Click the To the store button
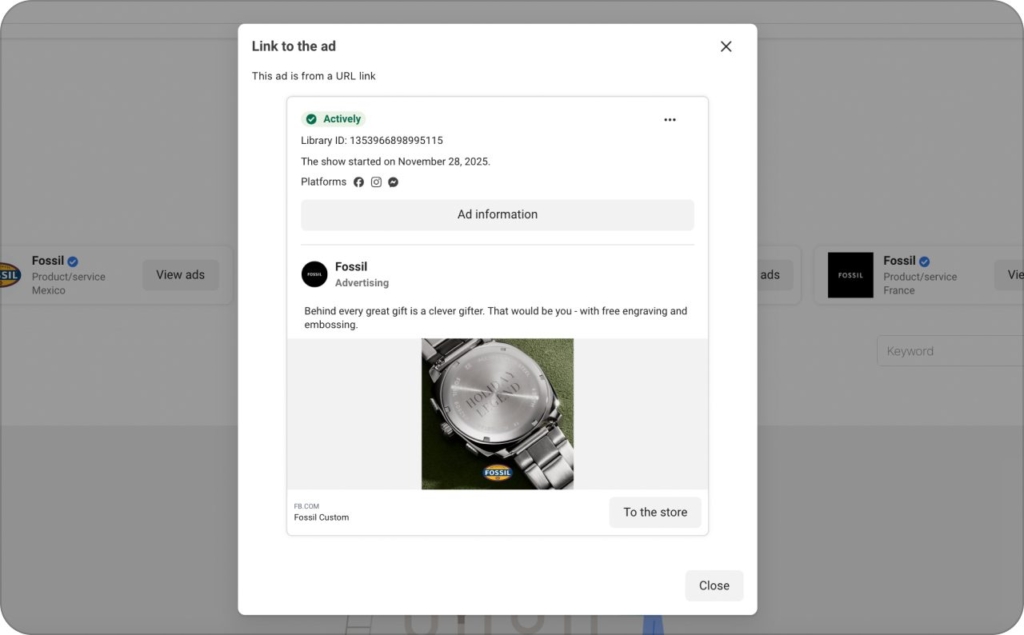This screenshot has width=1024, height=635. (x=655, y=512)
